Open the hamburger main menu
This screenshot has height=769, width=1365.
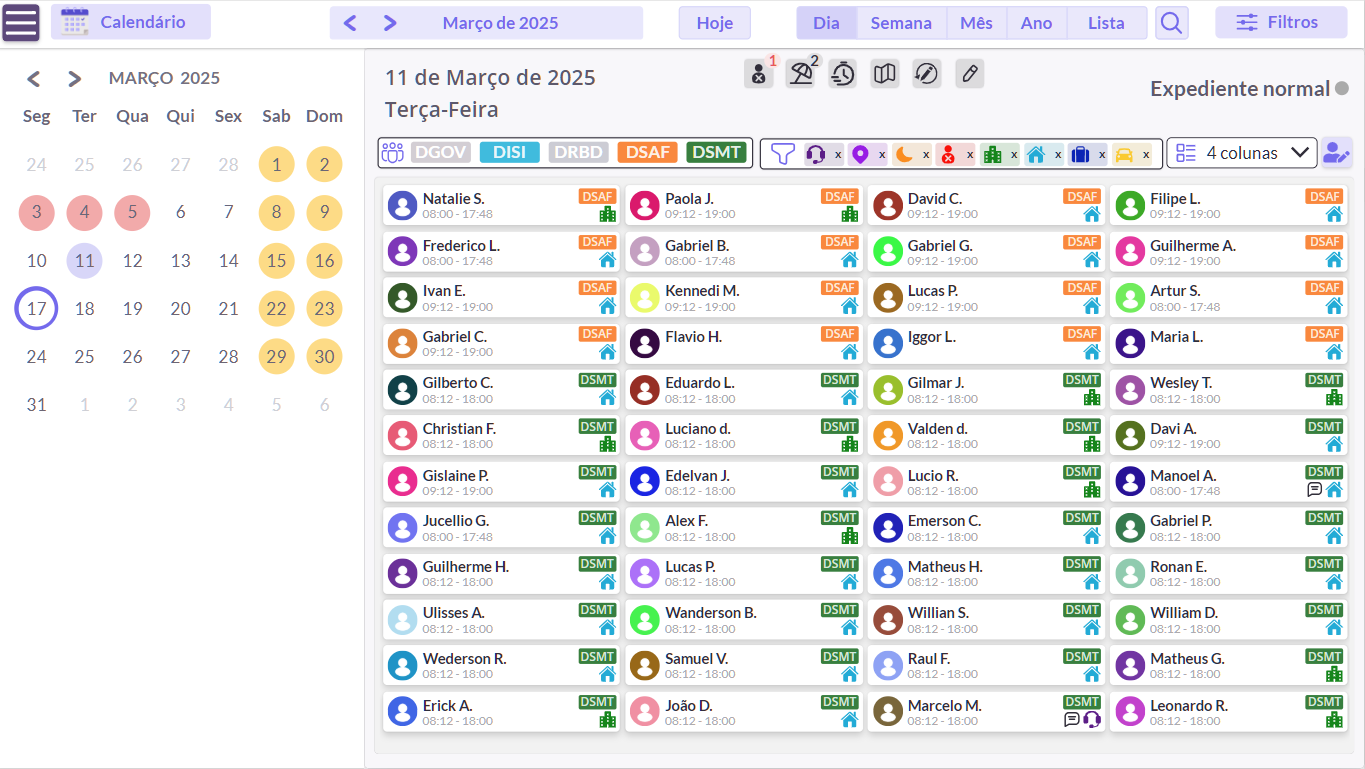click(21, 22)
